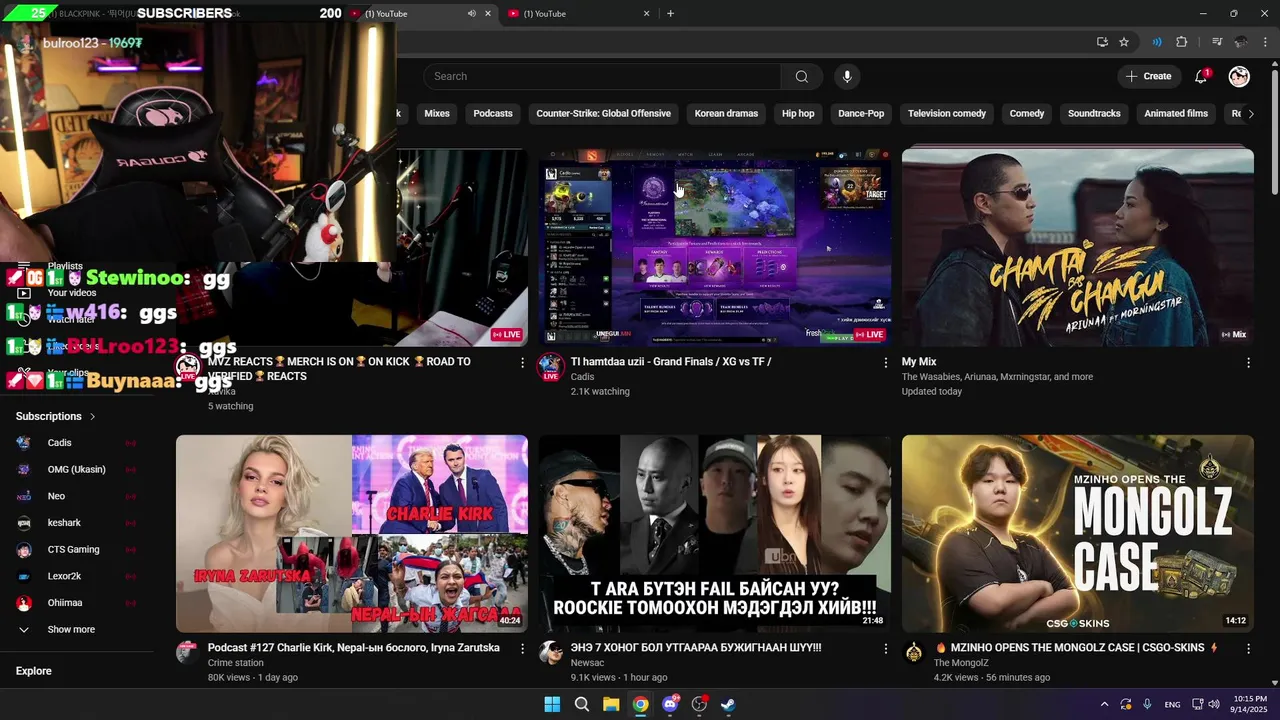The image size is (1280, 720).
Task: Open three-dot options for TI hamtdaa uzii video
Action: [x=885, y=363]
